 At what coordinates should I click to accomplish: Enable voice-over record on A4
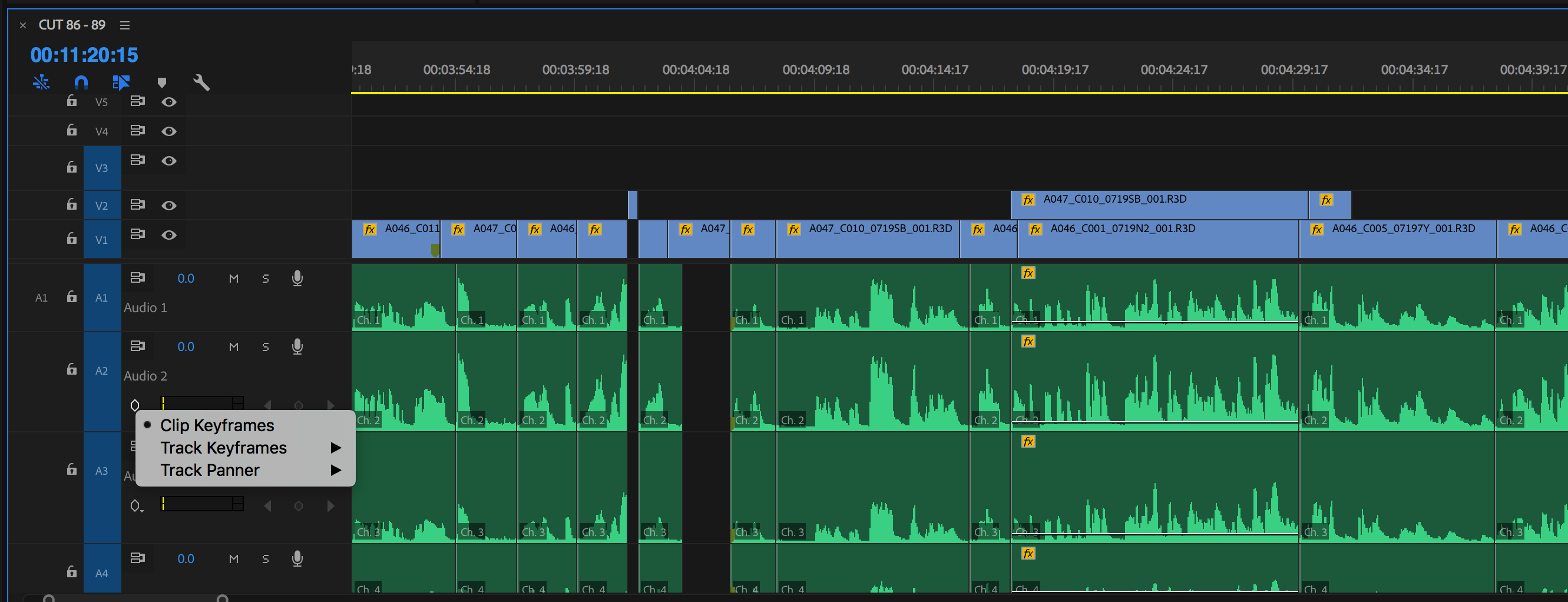297,558
